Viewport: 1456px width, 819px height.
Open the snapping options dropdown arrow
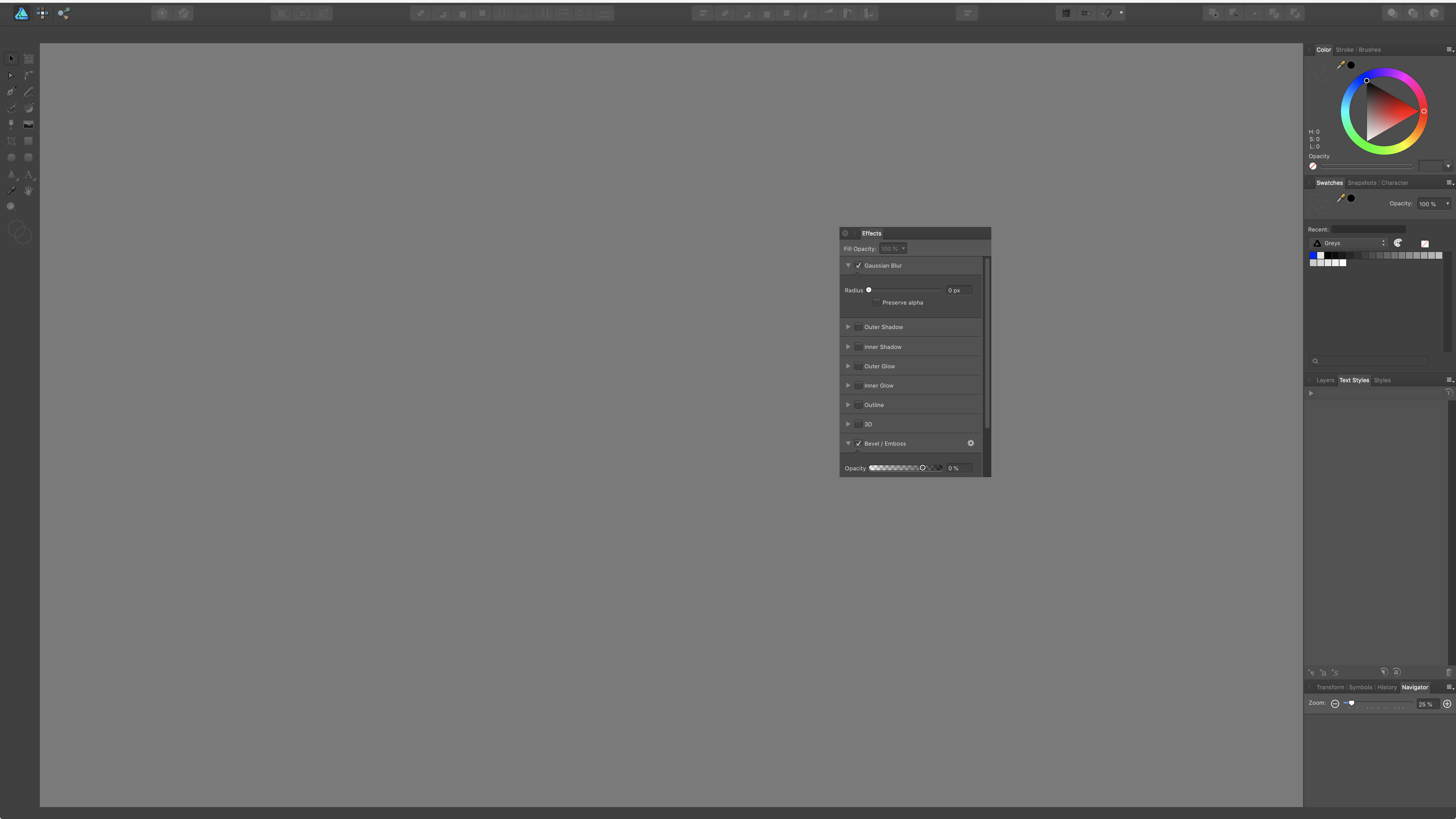tap(1121, 13)
